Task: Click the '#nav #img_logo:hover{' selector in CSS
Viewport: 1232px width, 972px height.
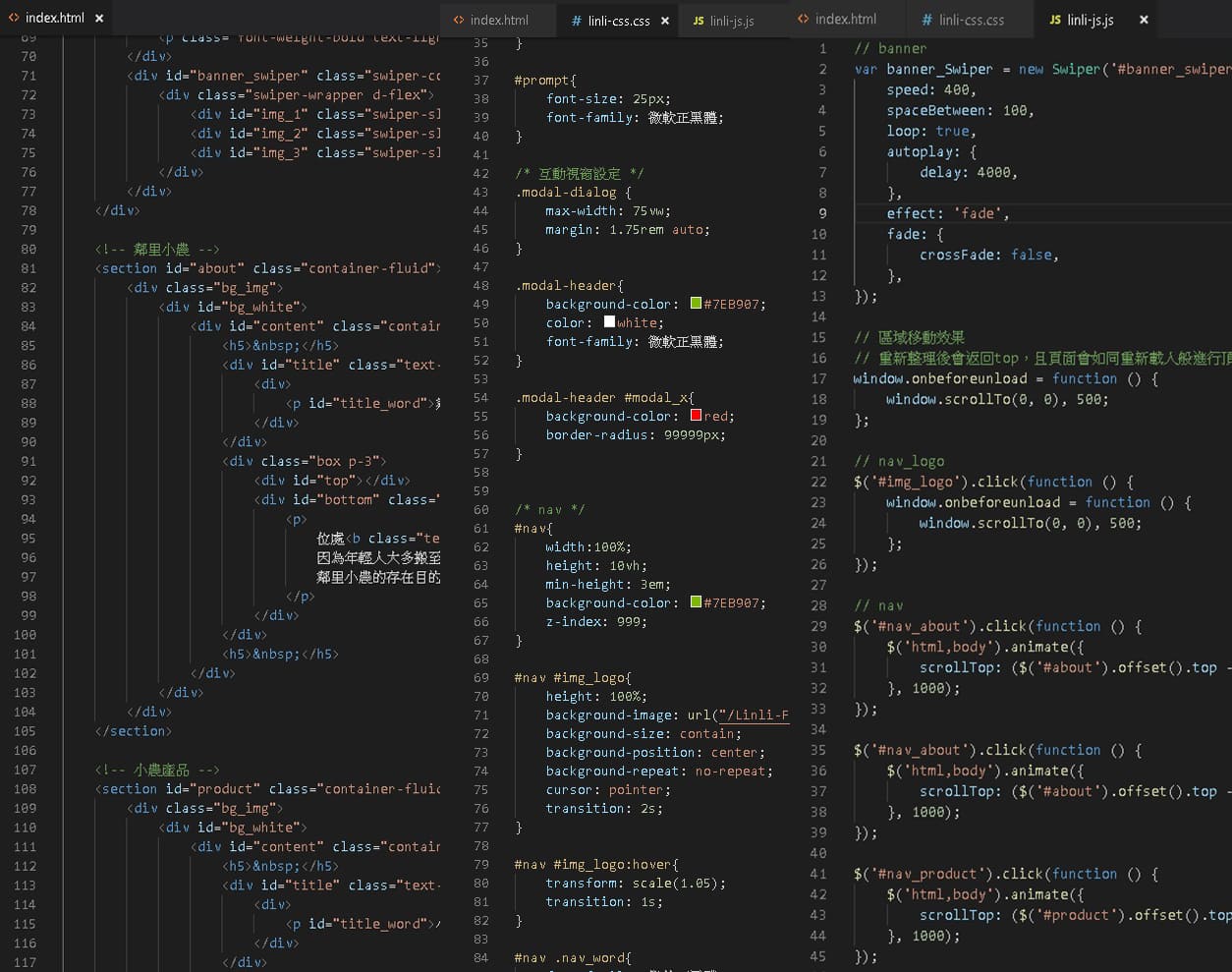Action: click(x=596, y=864)
